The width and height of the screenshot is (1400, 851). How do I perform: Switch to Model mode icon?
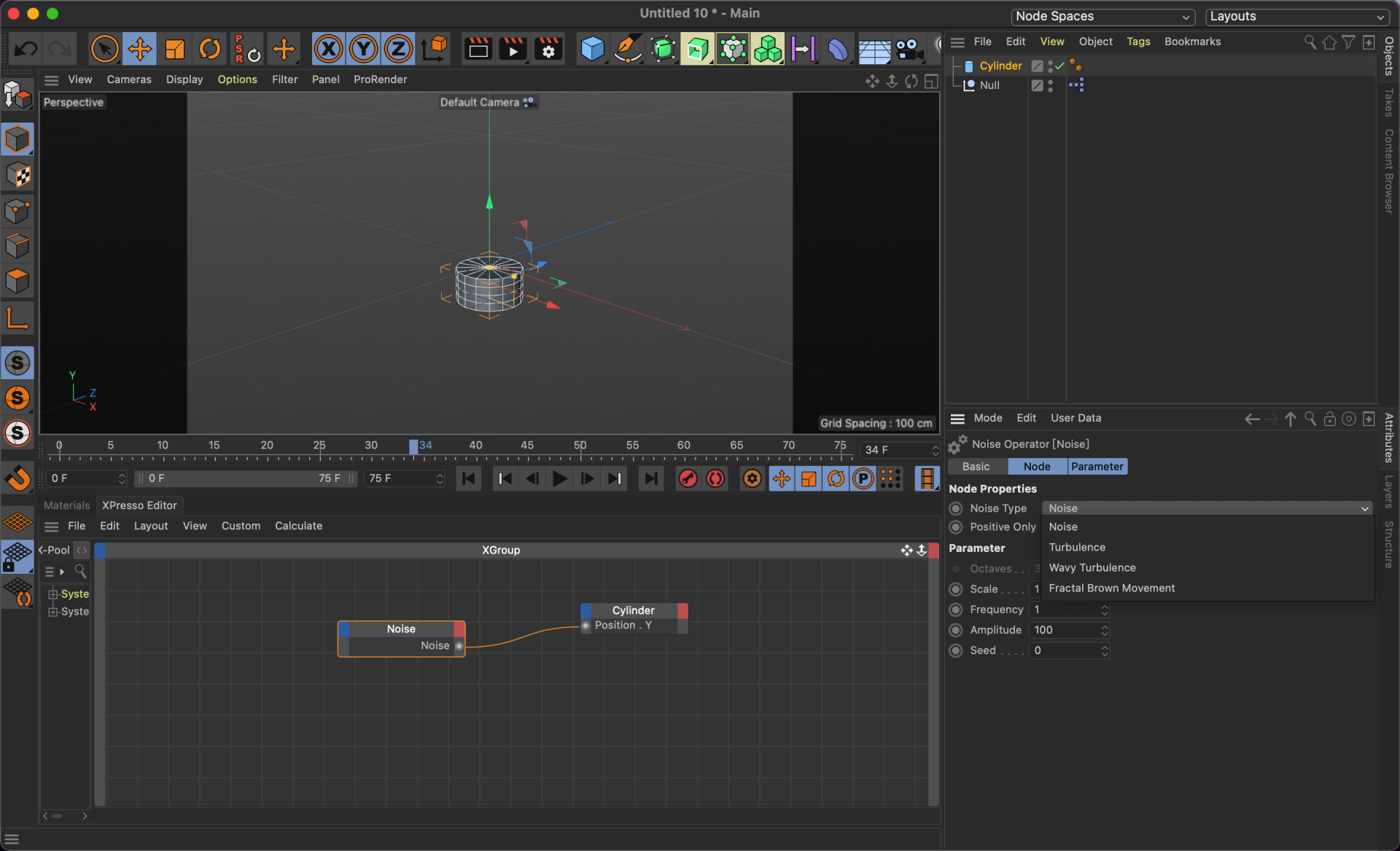pyautogui.click(x=17, y=139)
